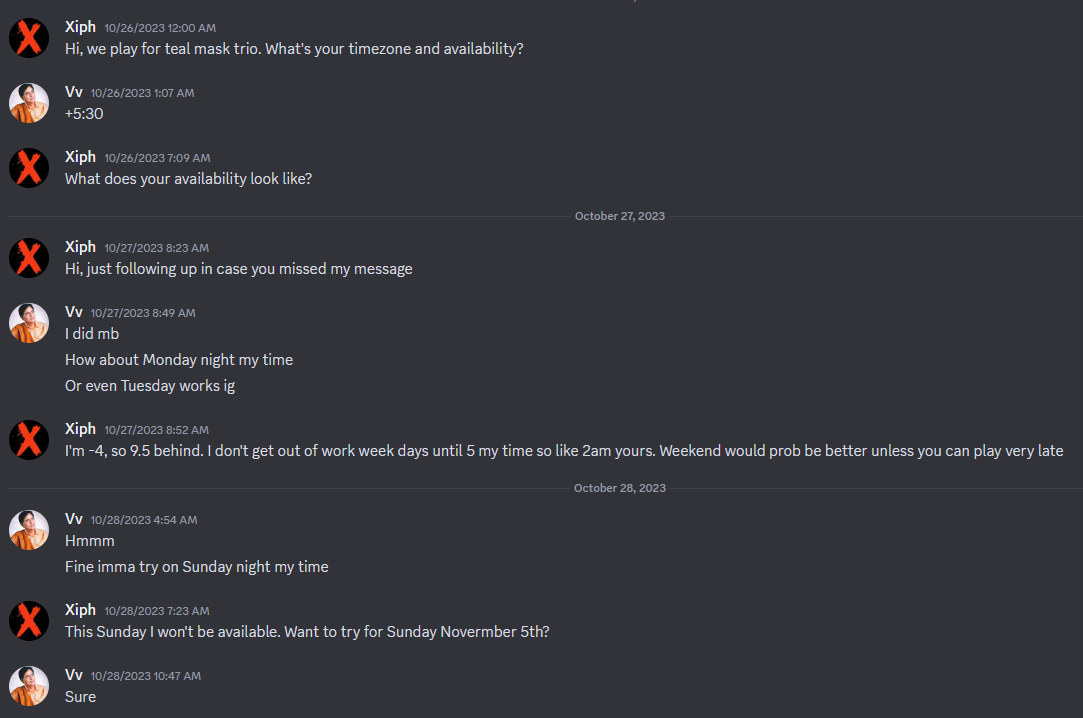This screenshot has width=1083, height=718.
Task: Select the final 'Sure' message
Action: pos(80,696)
